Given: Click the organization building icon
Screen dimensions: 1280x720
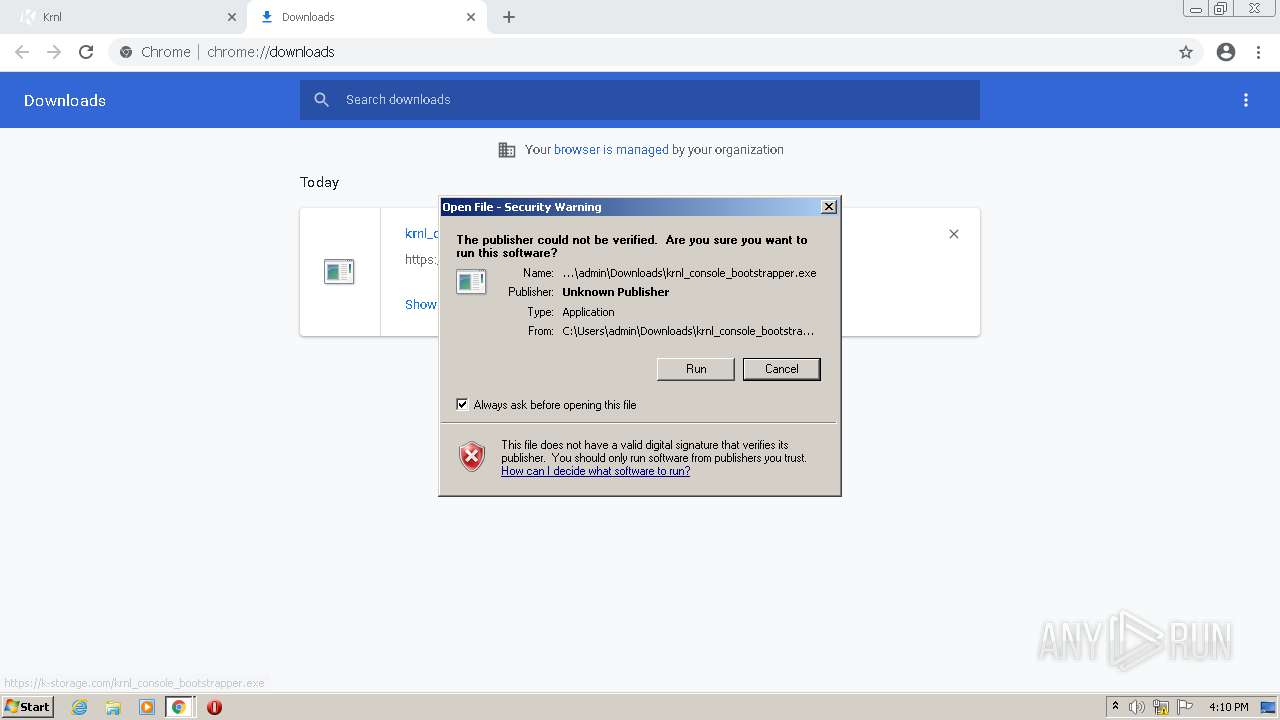Looking at the screenshot, I should [x=507, y=150].
